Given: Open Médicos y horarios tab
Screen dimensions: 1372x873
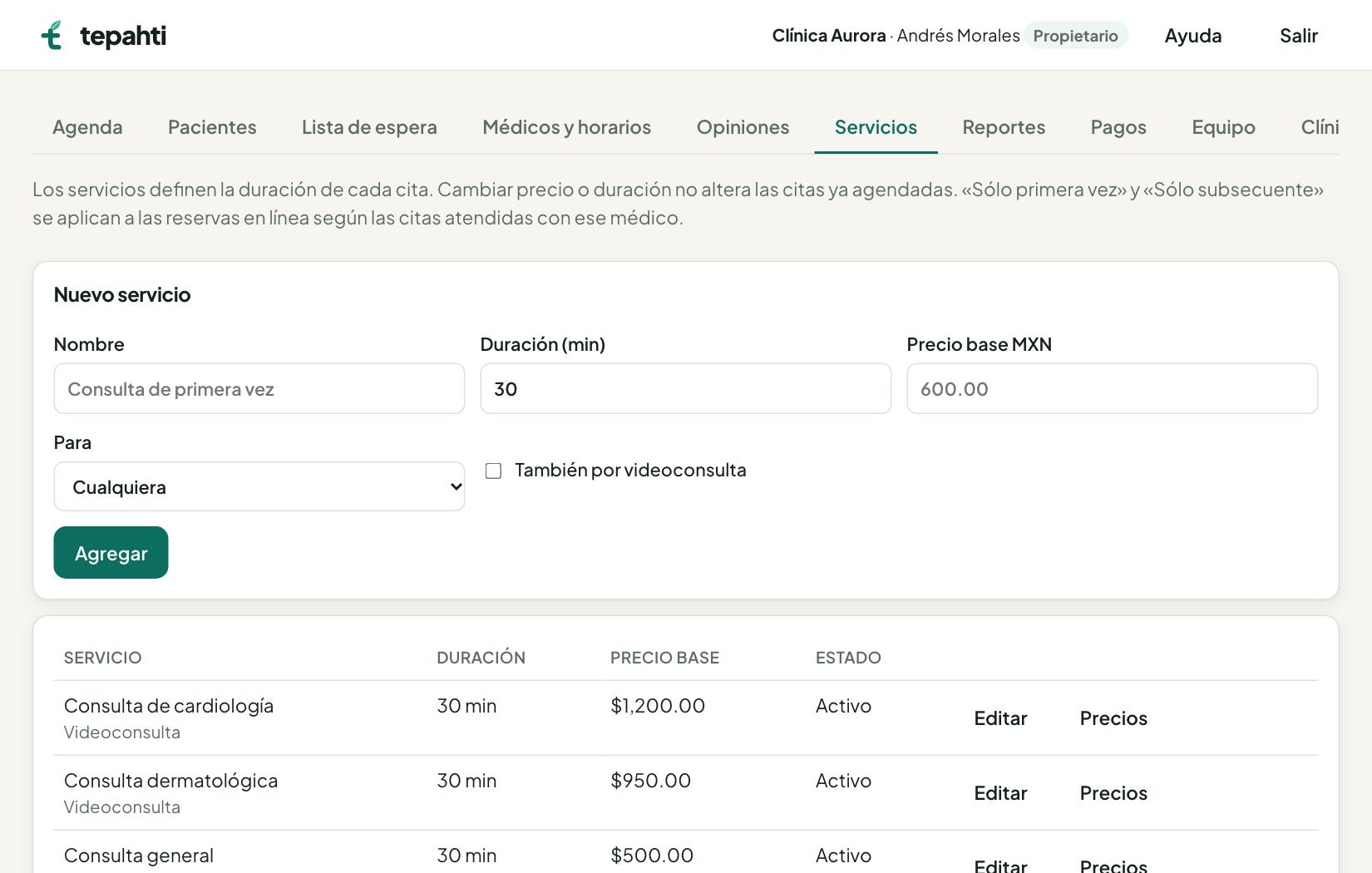Looking at the screenshot, I should pyautogui.click(x=567, y=127).
